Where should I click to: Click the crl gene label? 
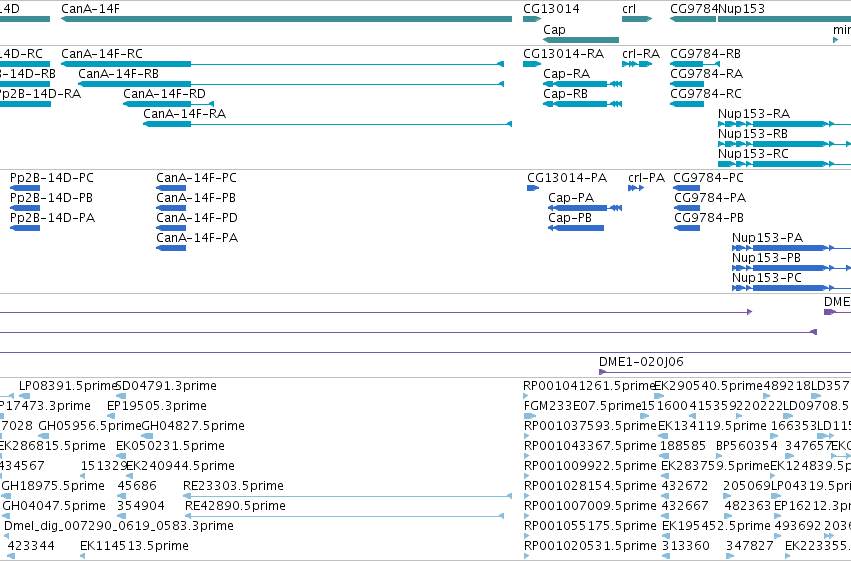pyautogui.click(x=628, y=9)
